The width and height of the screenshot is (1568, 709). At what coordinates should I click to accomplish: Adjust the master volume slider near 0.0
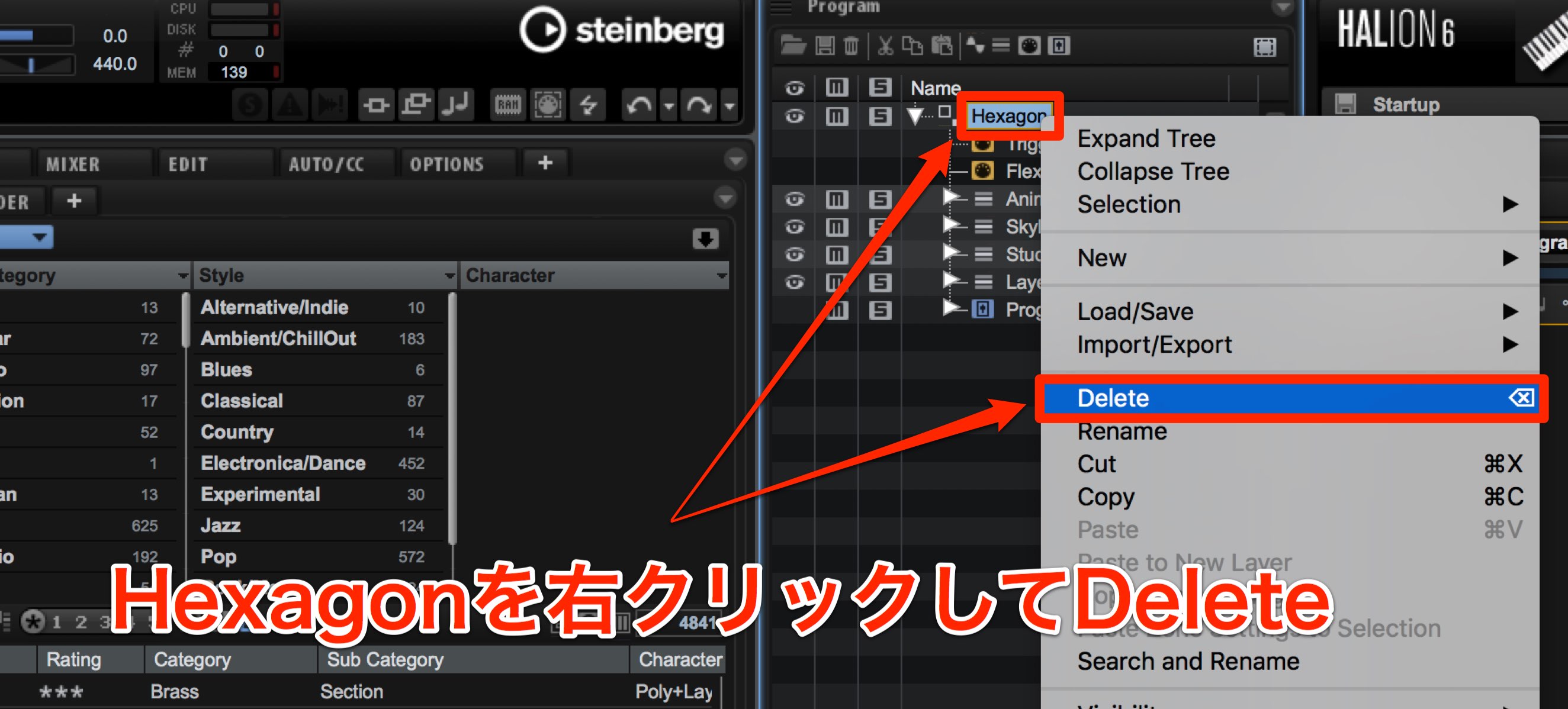coord(37,36)
